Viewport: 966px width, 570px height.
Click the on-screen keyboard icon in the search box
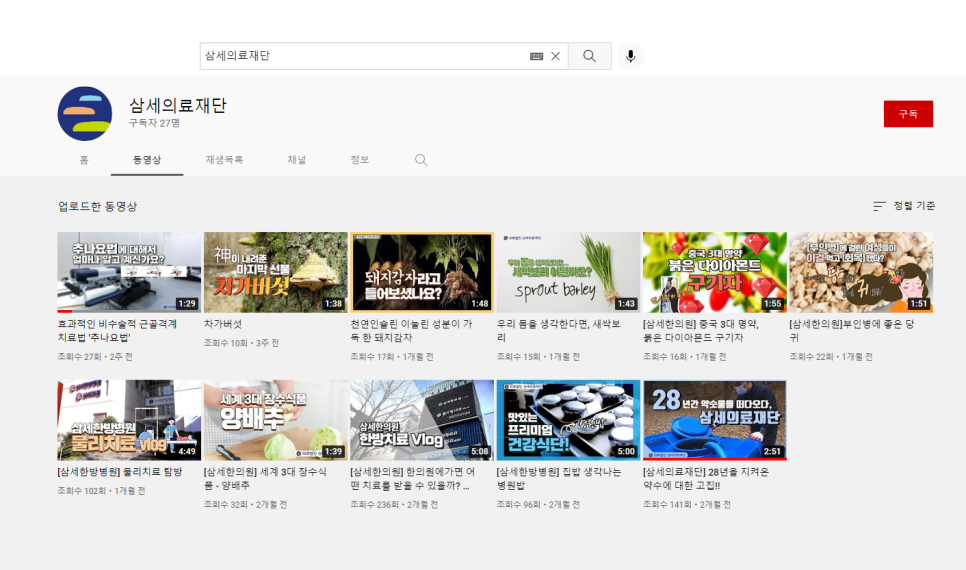[536, 56]
